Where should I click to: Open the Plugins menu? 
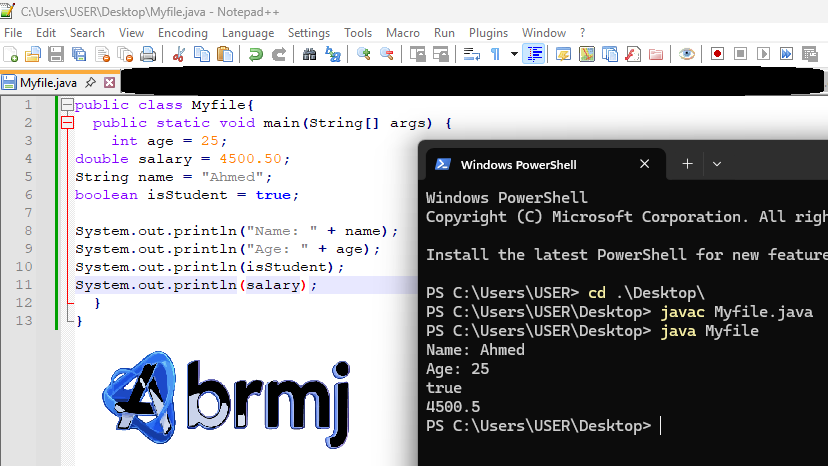coord(488,33)
